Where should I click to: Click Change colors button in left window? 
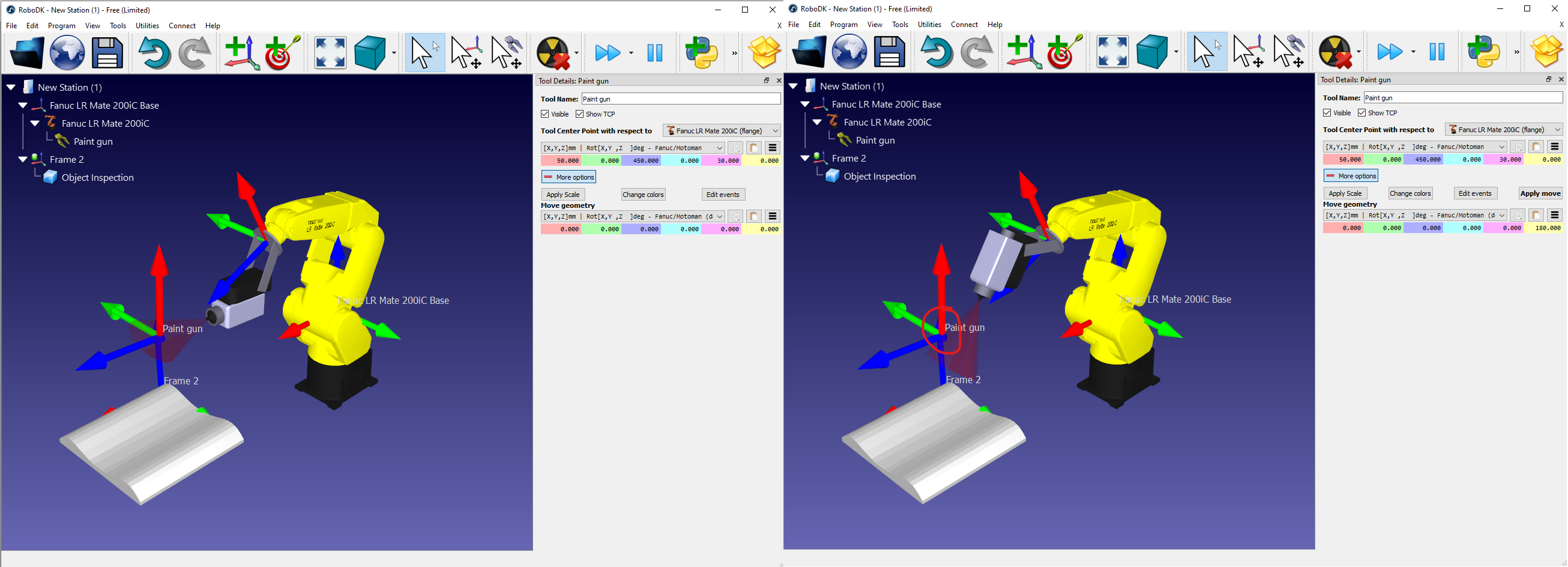(643, 195)
